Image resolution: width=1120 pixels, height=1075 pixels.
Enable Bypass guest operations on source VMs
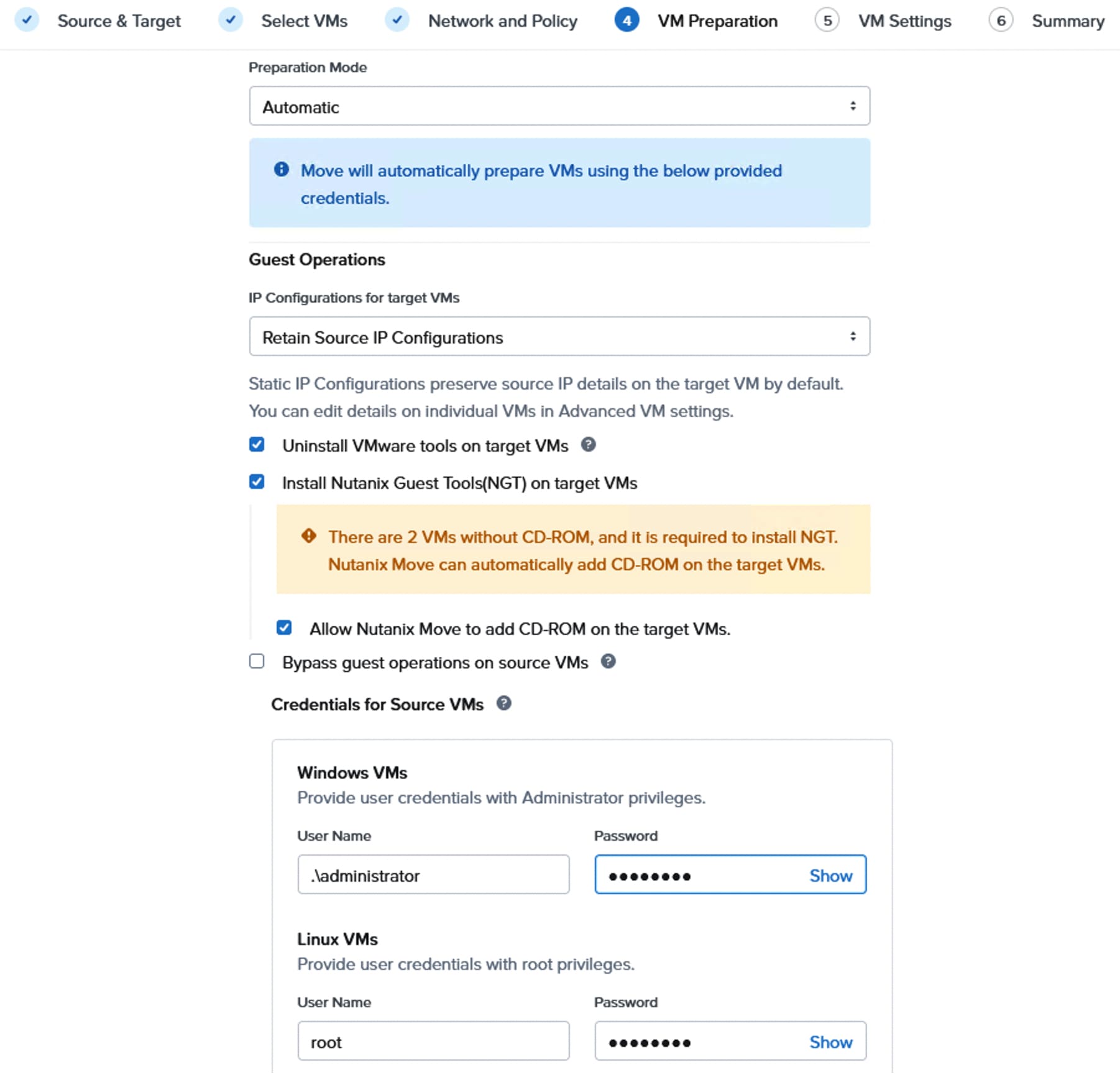tap(256, 661)
